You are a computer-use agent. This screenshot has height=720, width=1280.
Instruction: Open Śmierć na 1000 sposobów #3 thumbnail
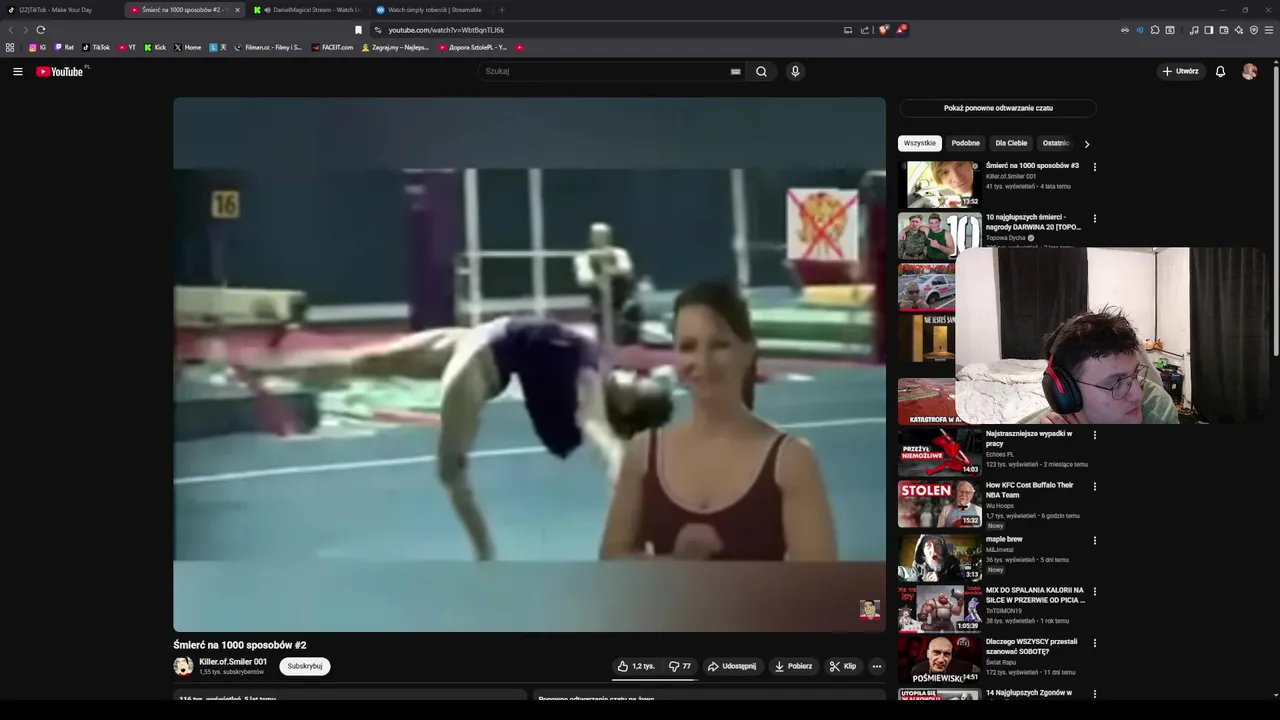940,184
